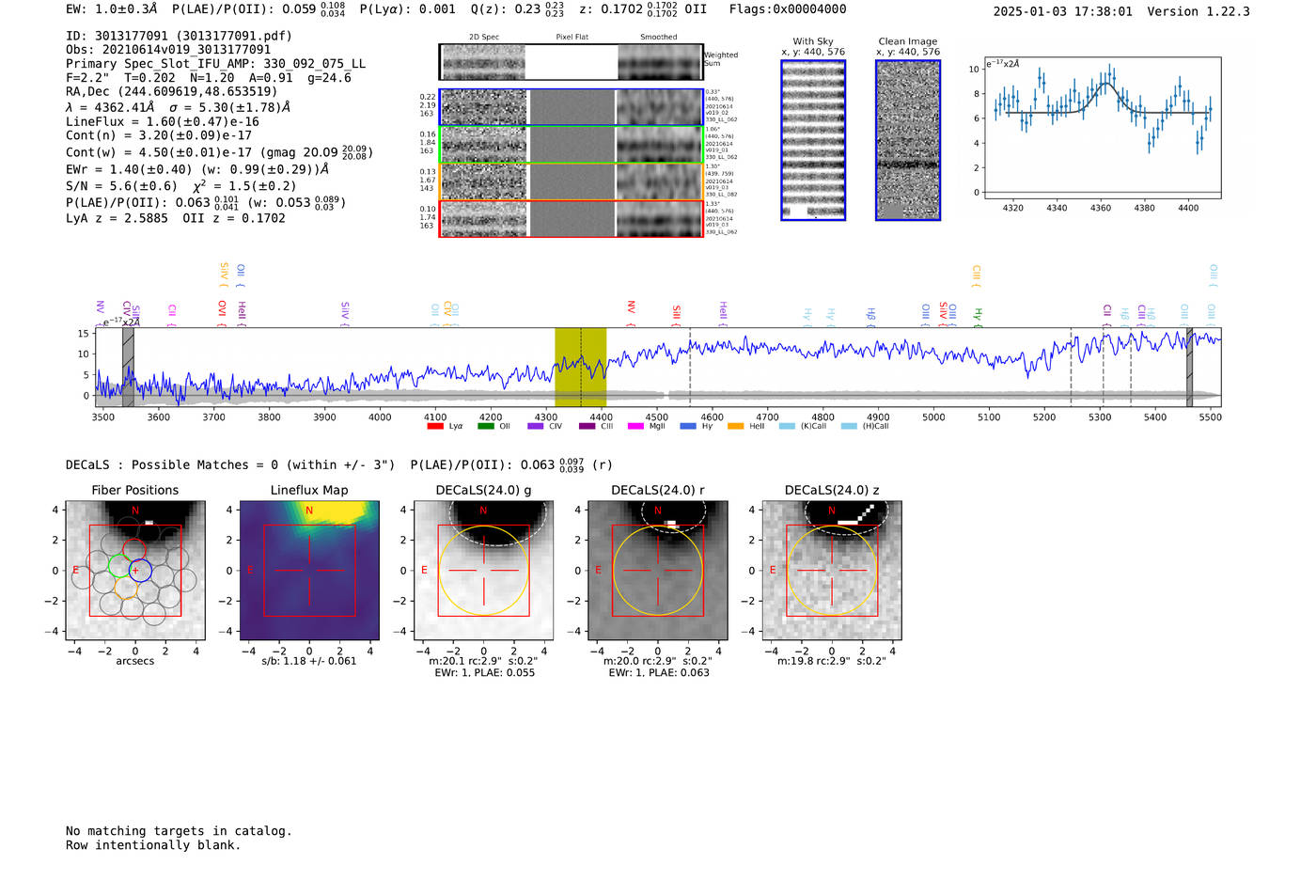
Task: Click the EWr: 1. PLAE: 0.055 caption
Action: coord(484,672)
